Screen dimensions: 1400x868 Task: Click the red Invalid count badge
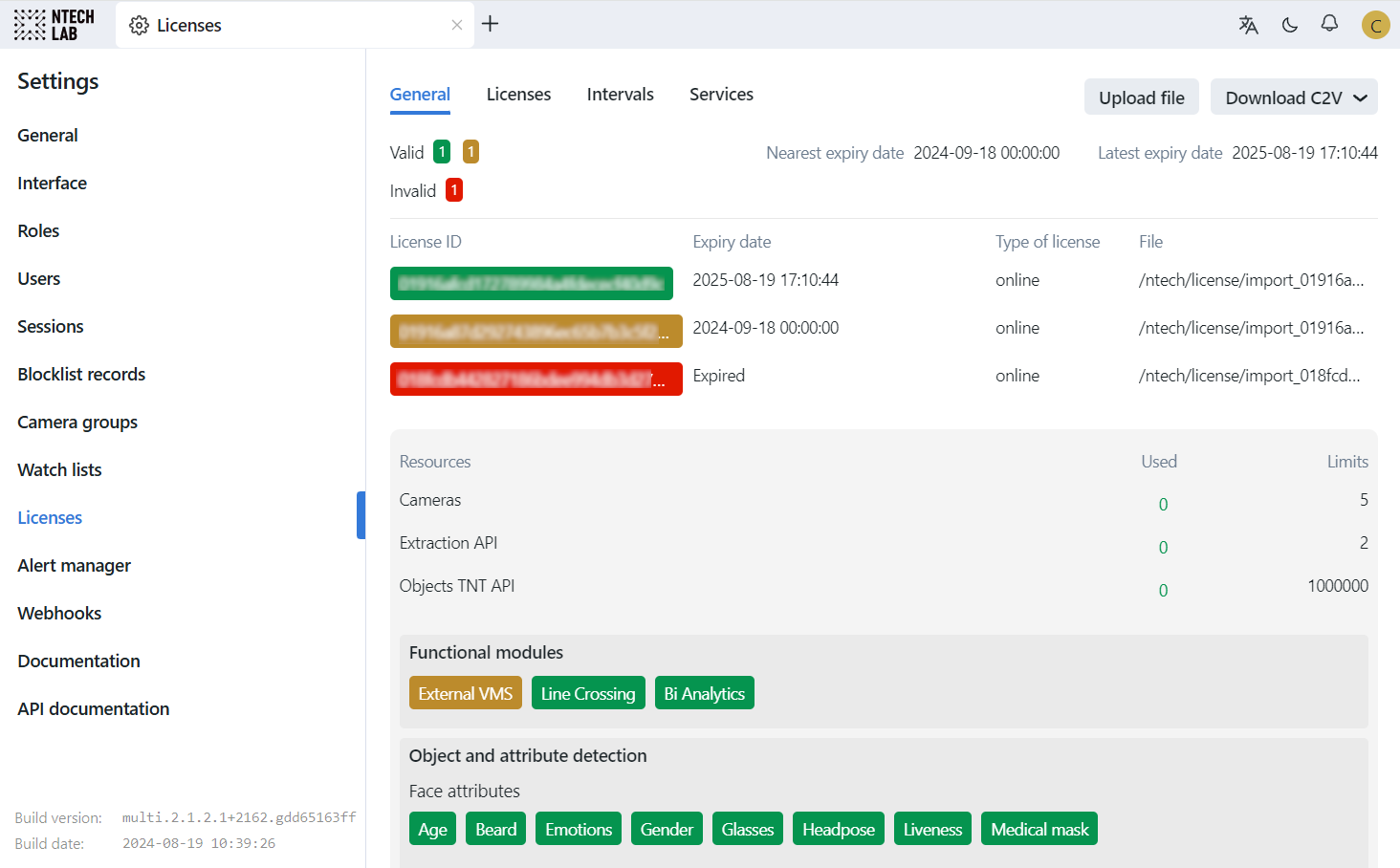tap(454, 190)
